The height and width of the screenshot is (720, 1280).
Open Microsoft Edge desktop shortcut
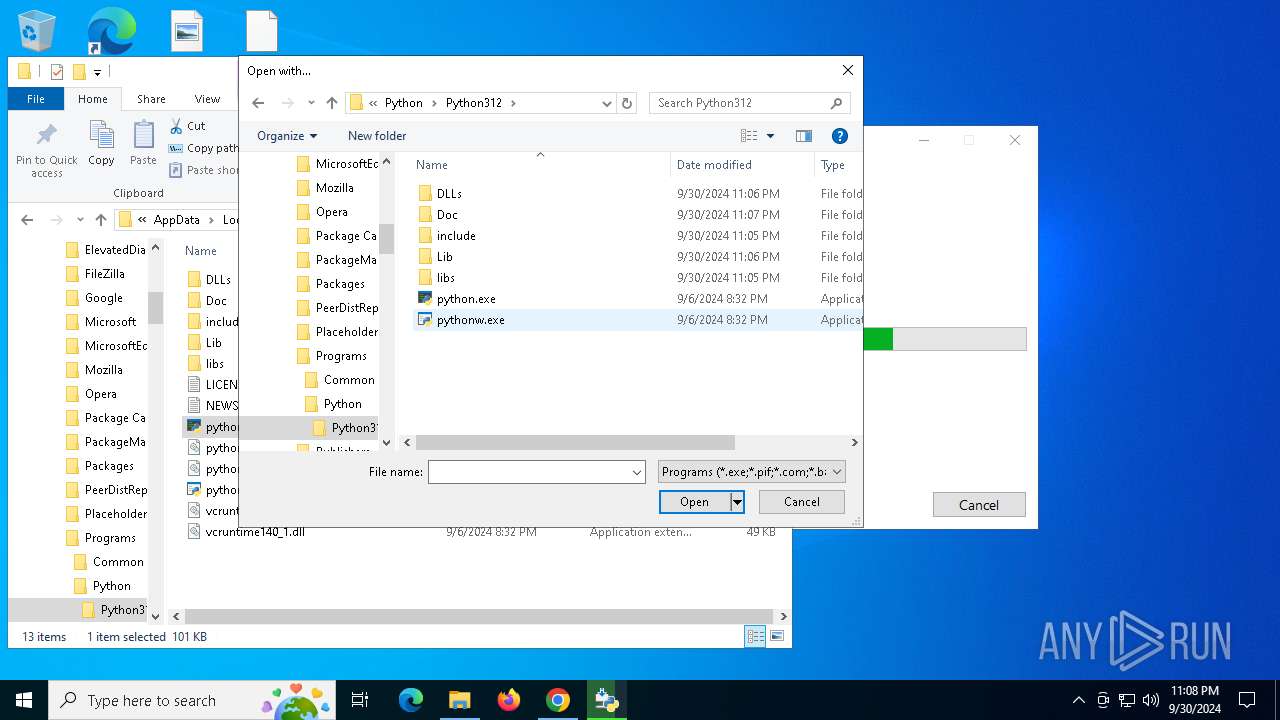pos(111,31)
